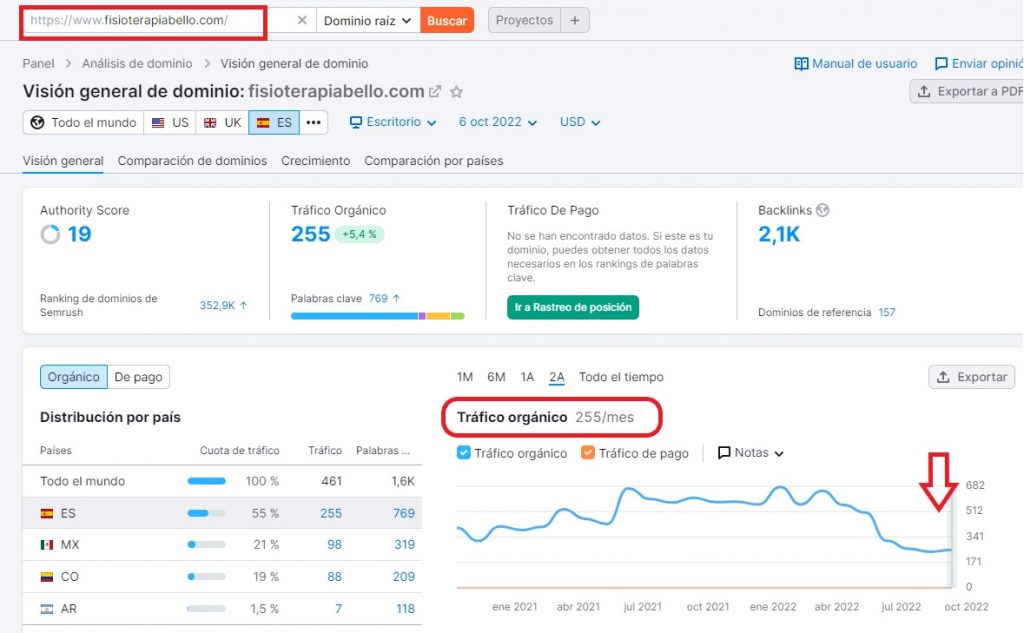Click the star icon to favorite the domain
Screen dimensions: 1024x633
pos(457,91)
